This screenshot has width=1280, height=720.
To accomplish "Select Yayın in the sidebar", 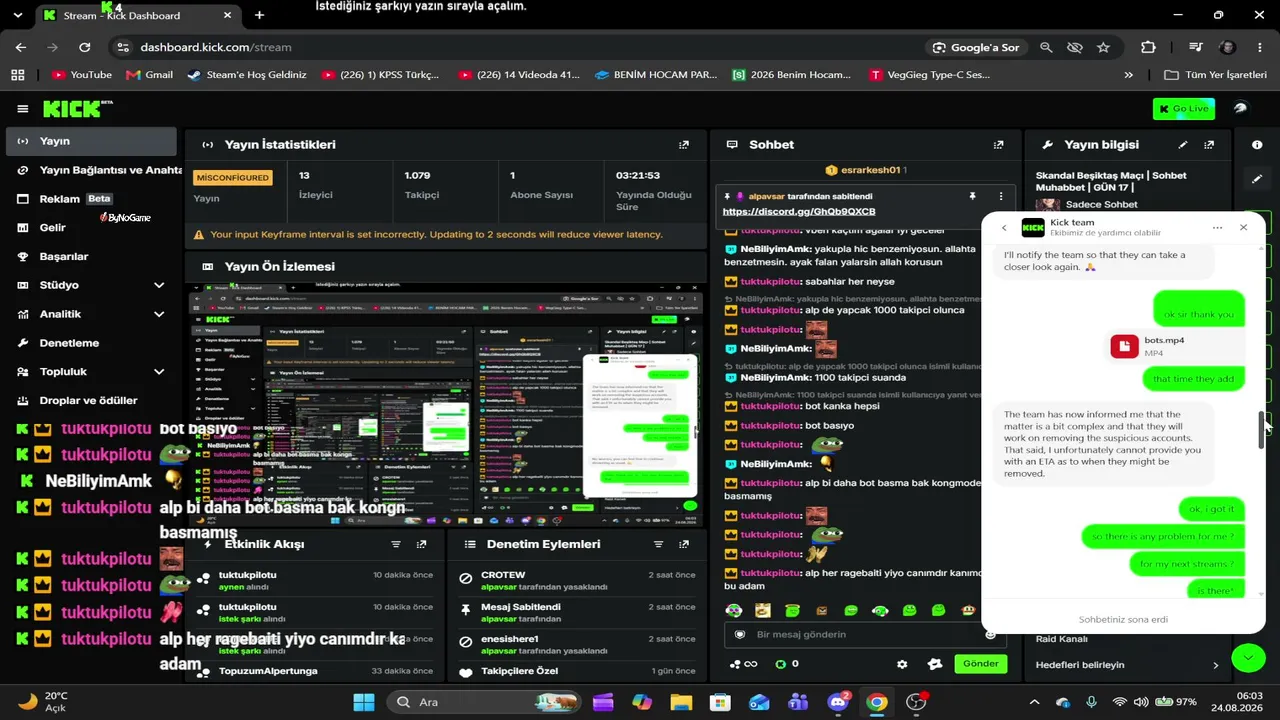I will [91, 141].
